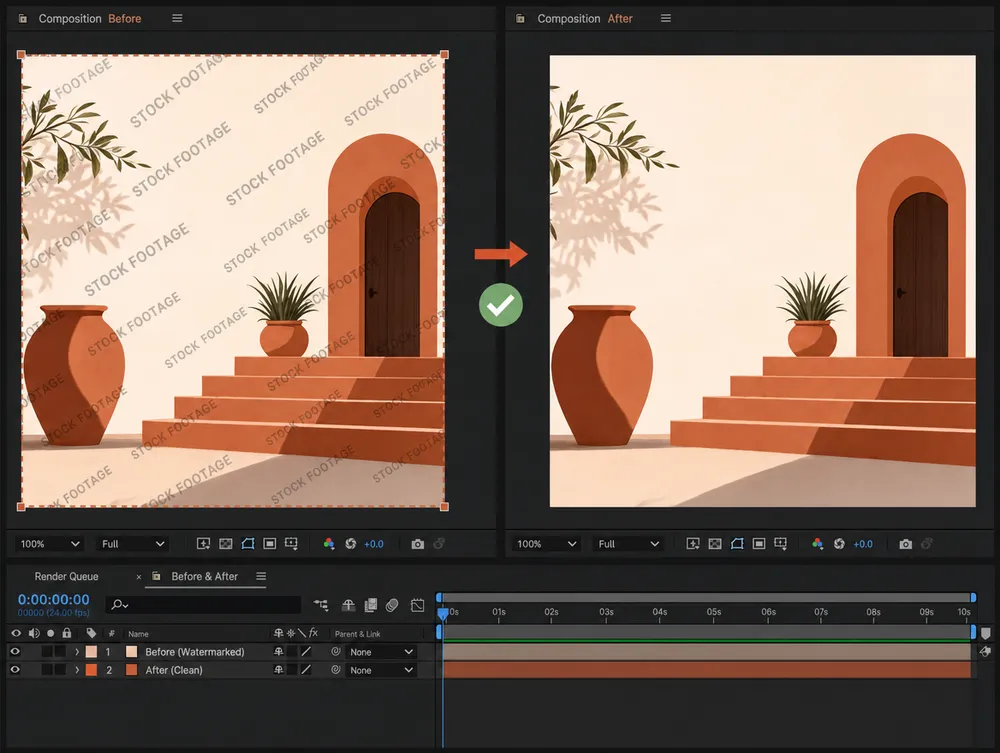Image resolution: width=1000 pixels, height=753 pixels.
Task: Click pick whip for Before (Watermarked) layer
Action: [x=336, y=652]
